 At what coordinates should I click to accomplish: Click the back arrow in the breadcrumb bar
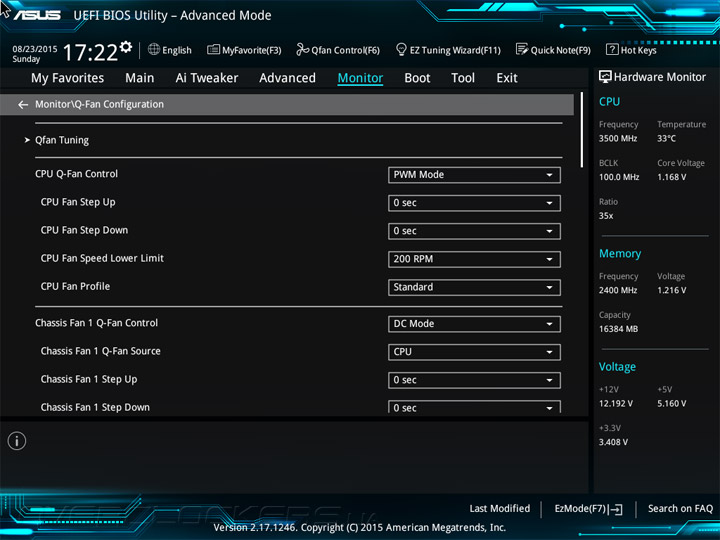click(23, 105)
